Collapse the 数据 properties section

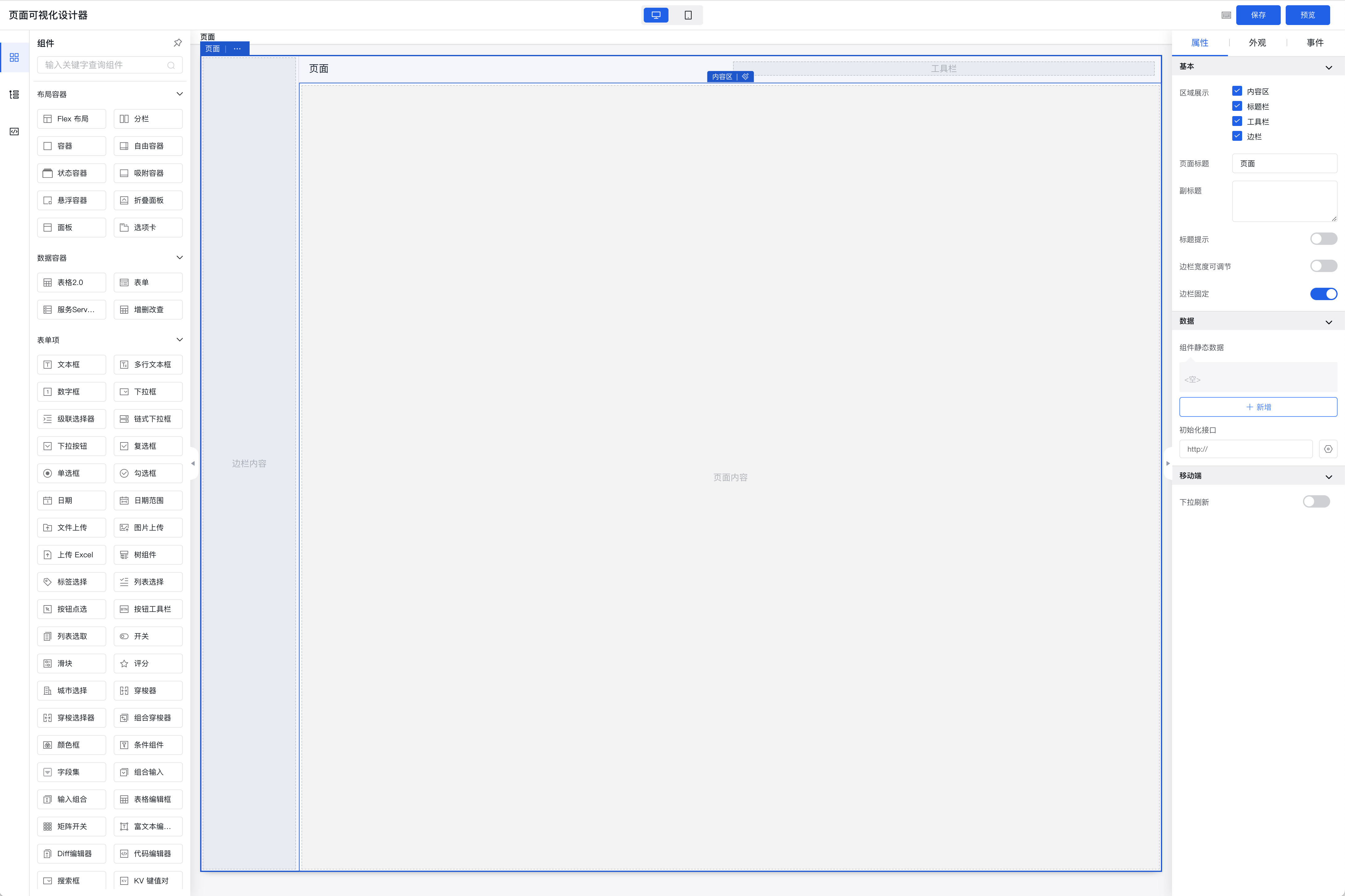[x=1328, y=322]
